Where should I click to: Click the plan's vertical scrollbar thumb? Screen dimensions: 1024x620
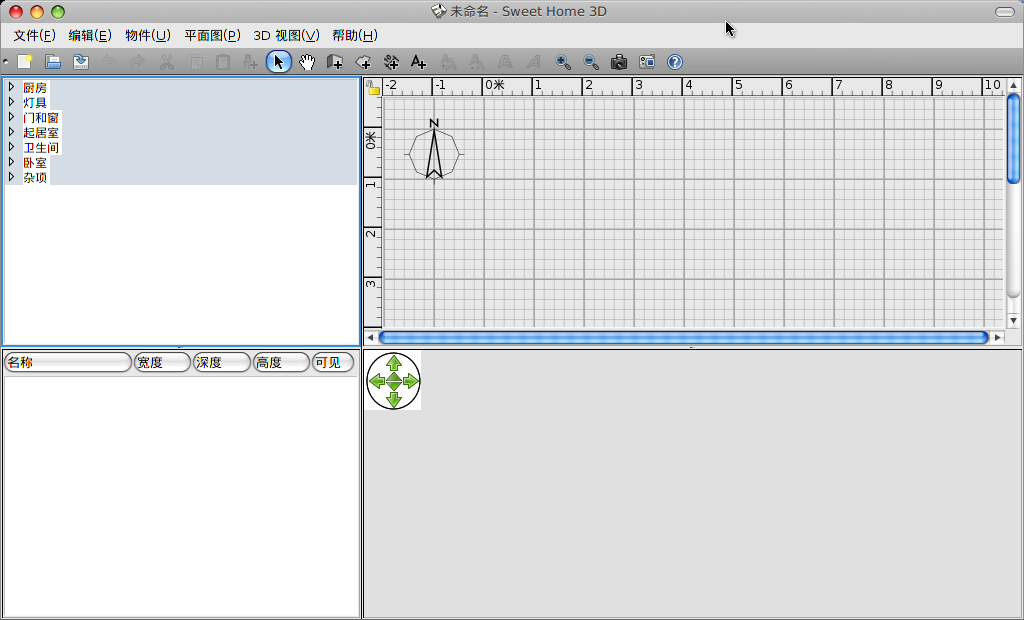1014,139
